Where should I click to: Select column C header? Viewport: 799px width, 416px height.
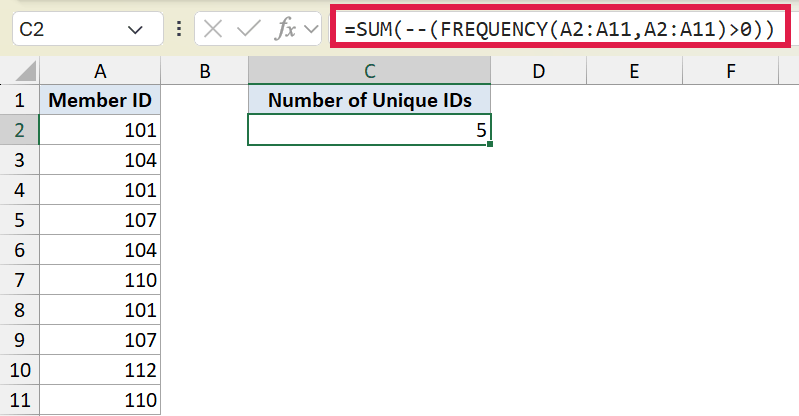369,71
